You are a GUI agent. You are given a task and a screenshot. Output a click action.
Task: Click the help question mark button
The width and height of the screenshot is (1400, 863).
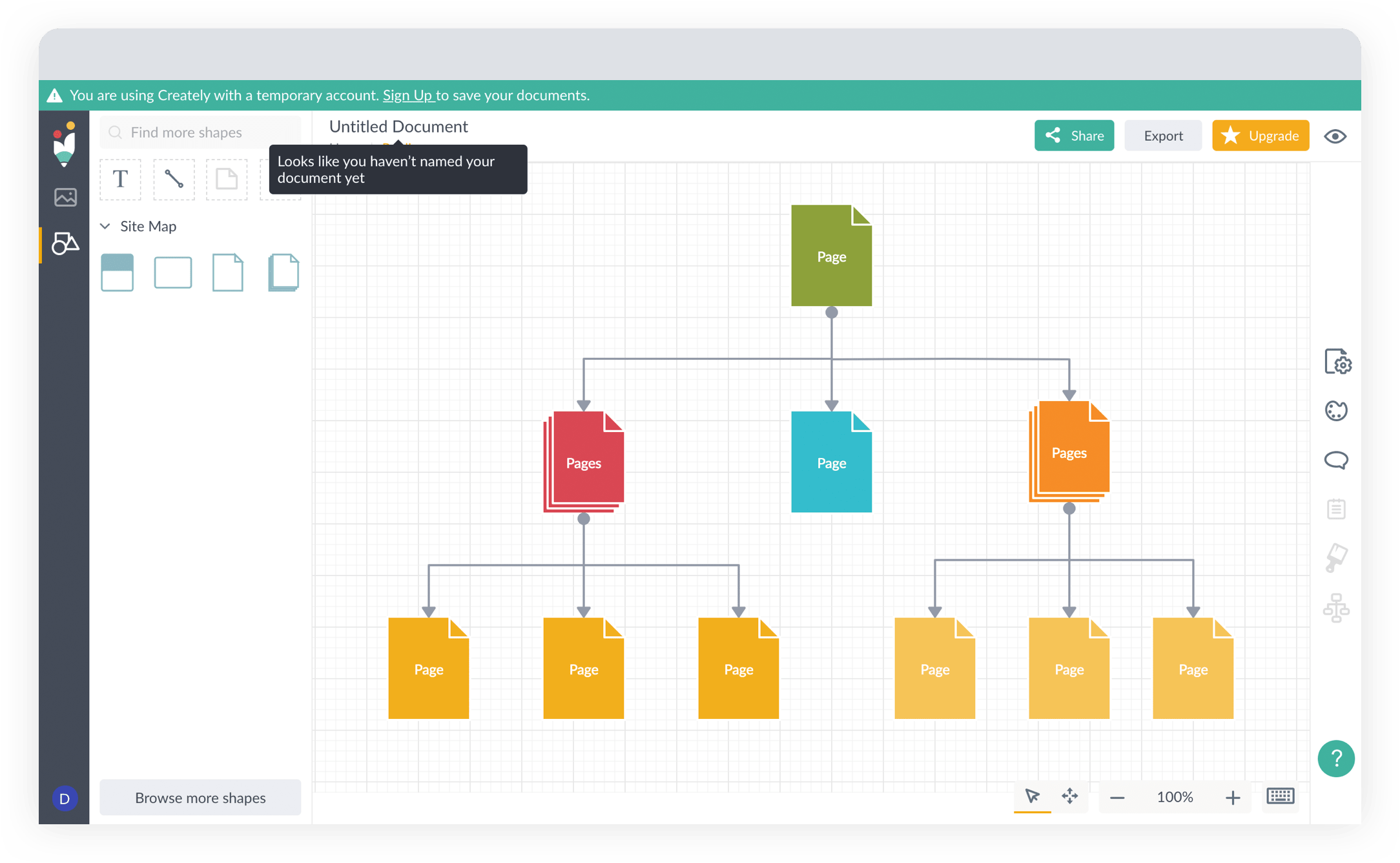(1336, 758)
